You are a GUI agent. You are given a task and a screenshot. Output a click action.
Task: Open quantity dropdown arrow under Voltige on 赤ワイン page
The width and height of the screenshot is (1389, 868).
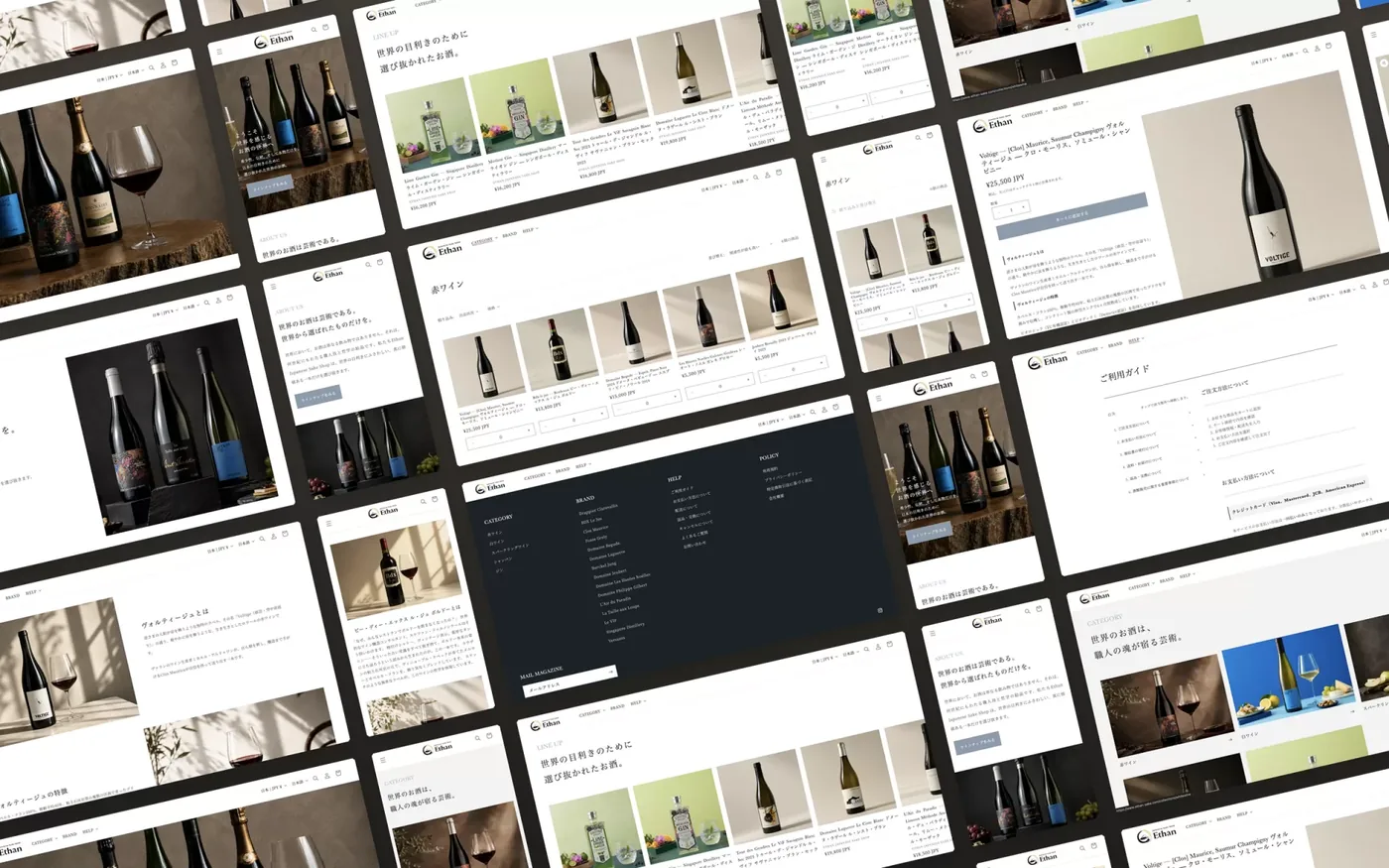point(529,430)
